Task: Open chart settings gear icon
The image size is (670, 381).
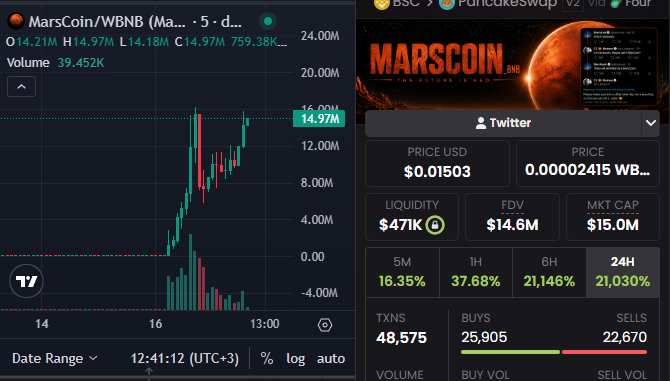Action: pos(325,325)
